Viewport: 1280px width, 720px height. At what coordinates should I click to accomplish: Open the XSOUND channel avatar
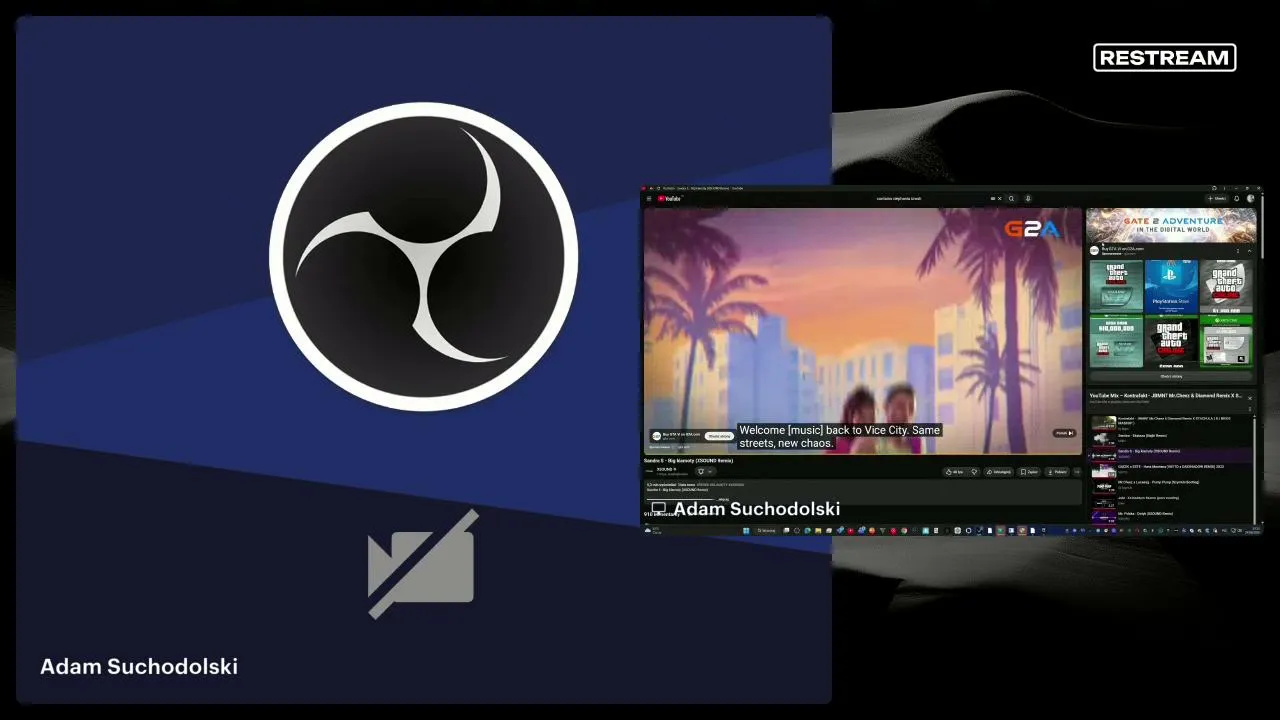pyautogui.click(x=649, y=470)
